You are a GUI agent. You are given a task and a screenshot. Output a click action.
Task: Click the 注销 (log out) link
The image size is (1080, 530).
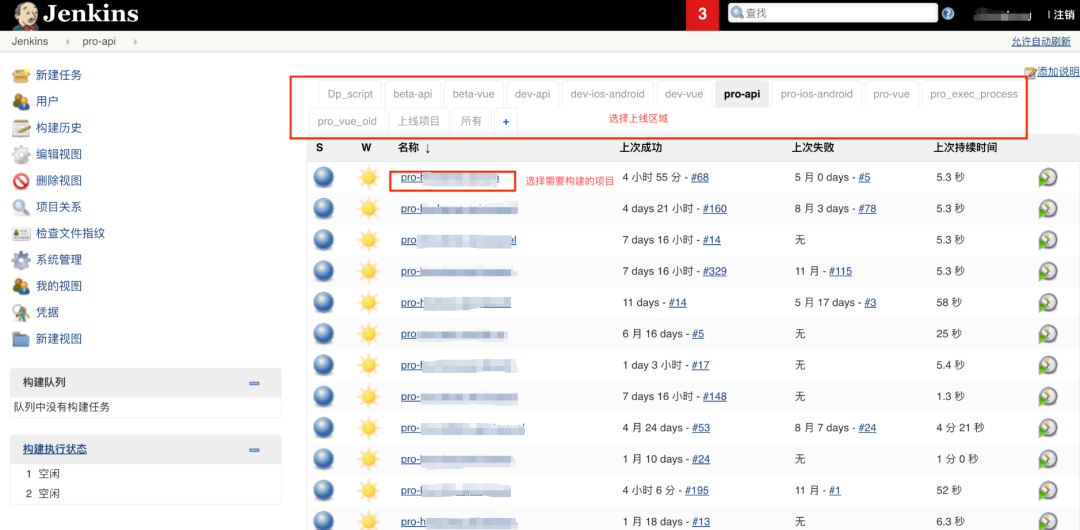coord(1064,14)
